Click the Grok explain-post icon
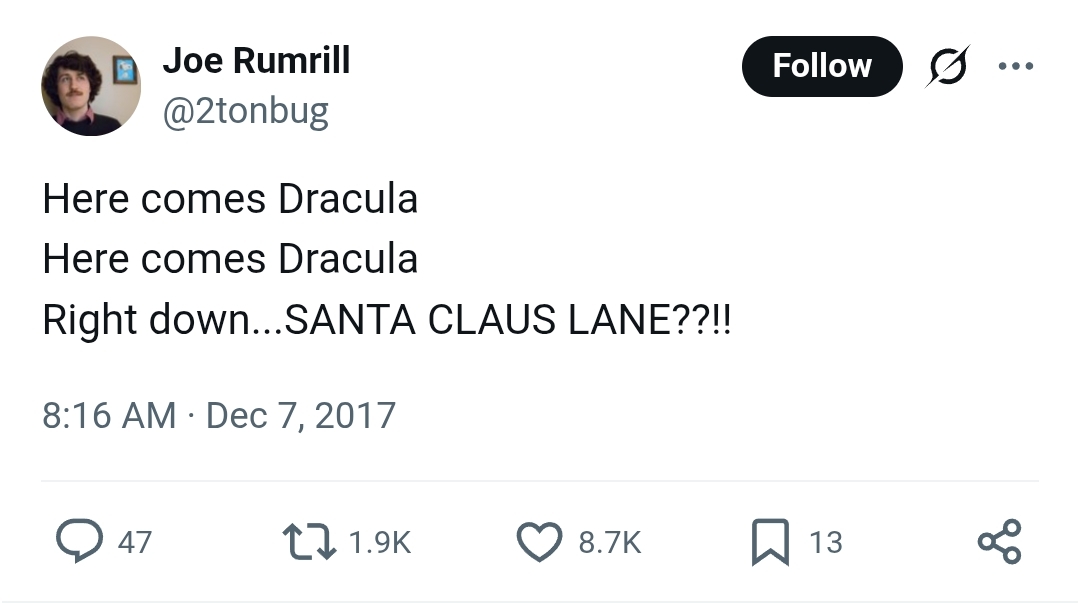1080x603 pixels. 949,67
